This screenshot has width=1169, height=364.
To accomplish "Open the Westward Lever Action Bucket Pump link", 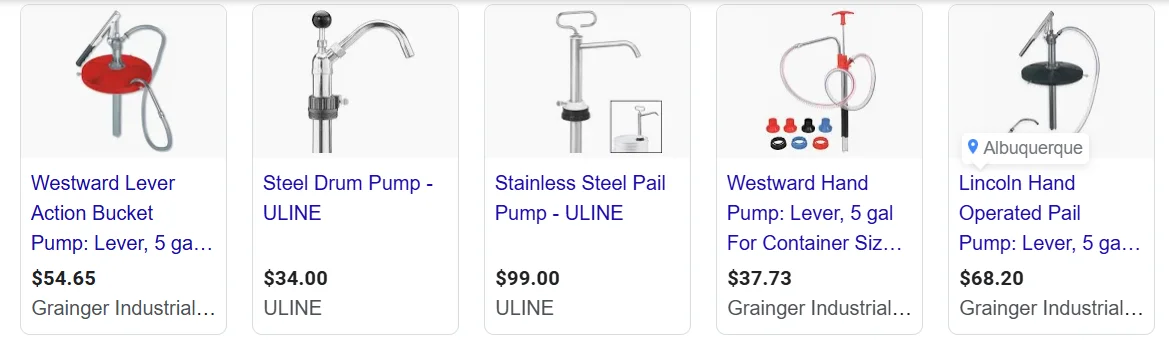I will (122, 213).
